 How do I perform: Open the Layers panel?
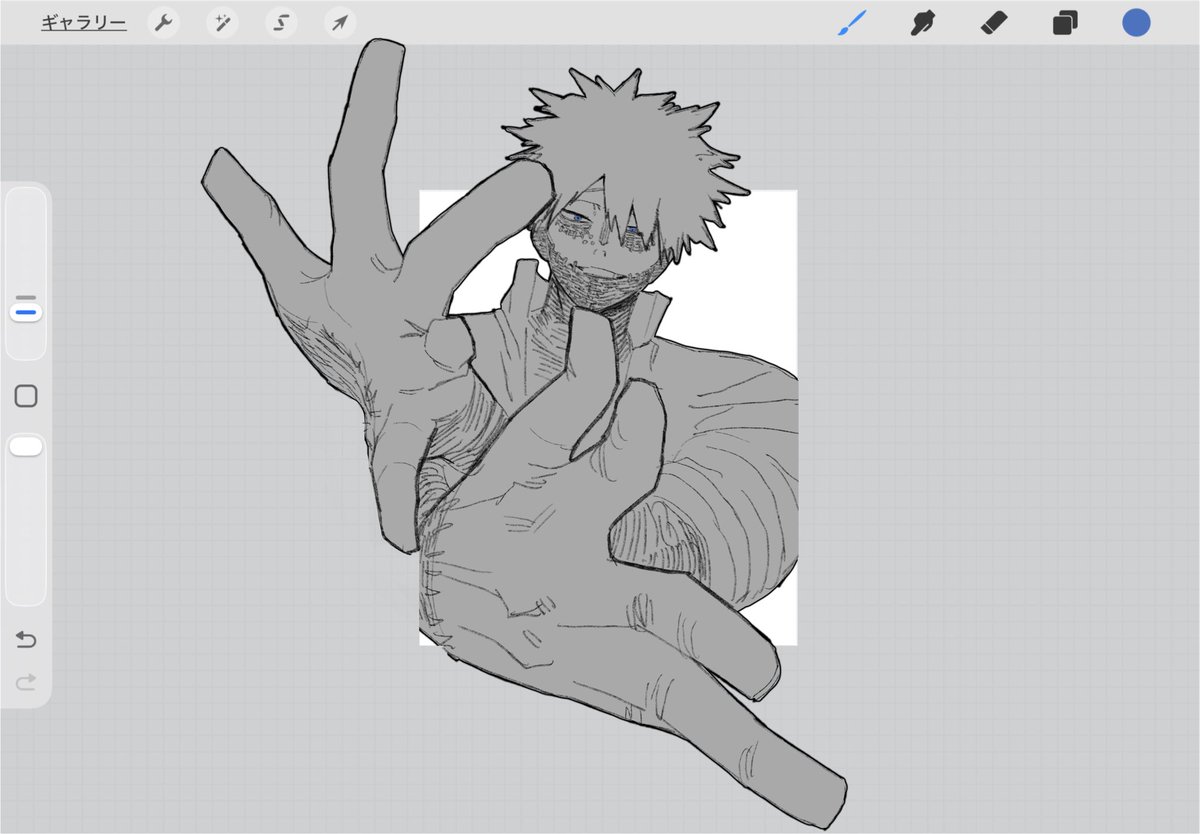point(1065,22)
